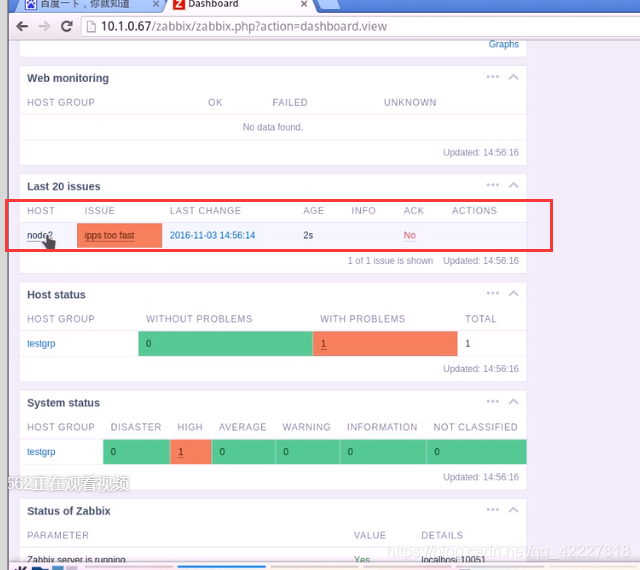Collapse the Last 20 issues widget

[x=513, y=185]
